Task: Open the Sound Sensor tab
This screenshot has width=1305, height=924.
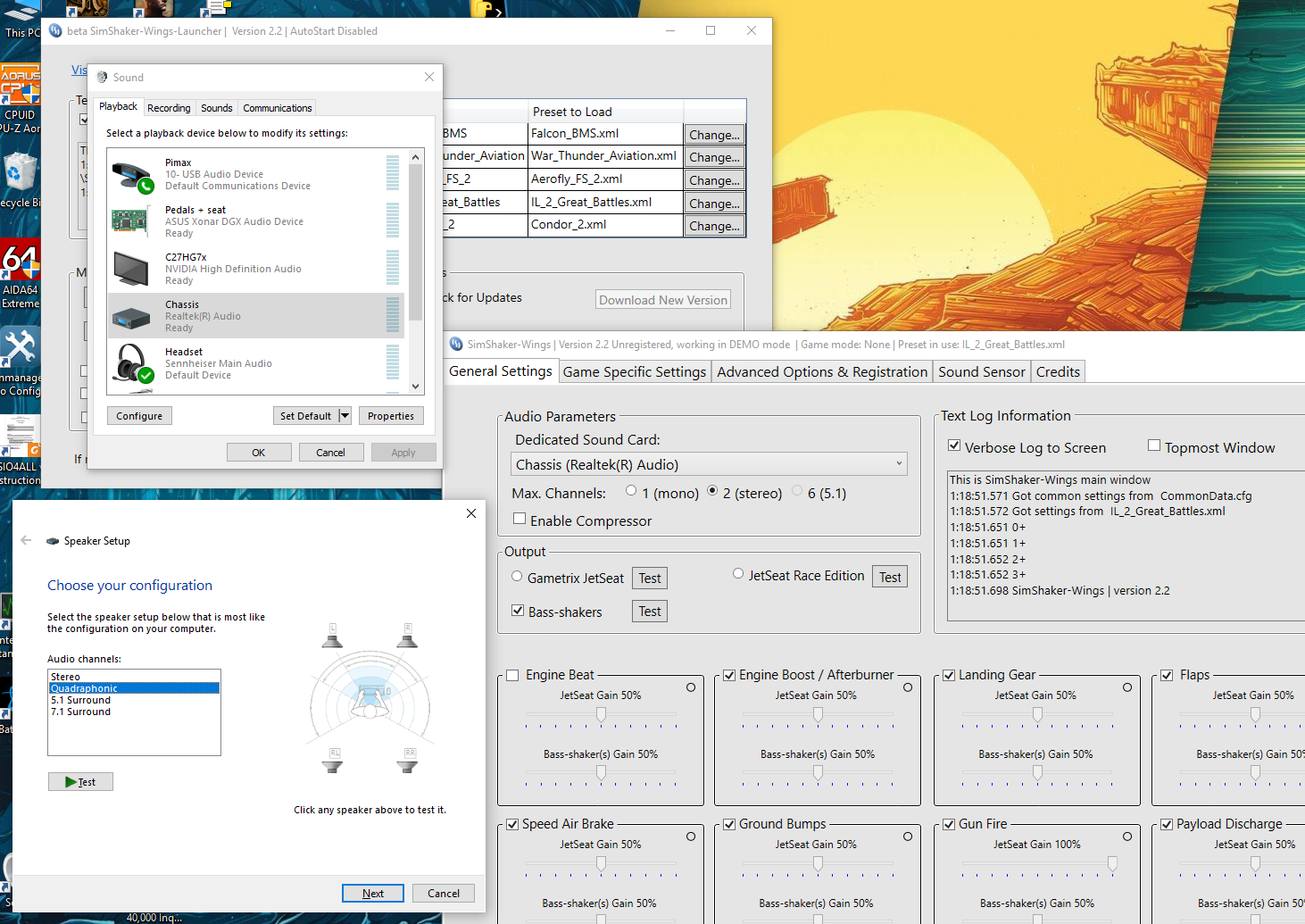Action: [982, 371]
